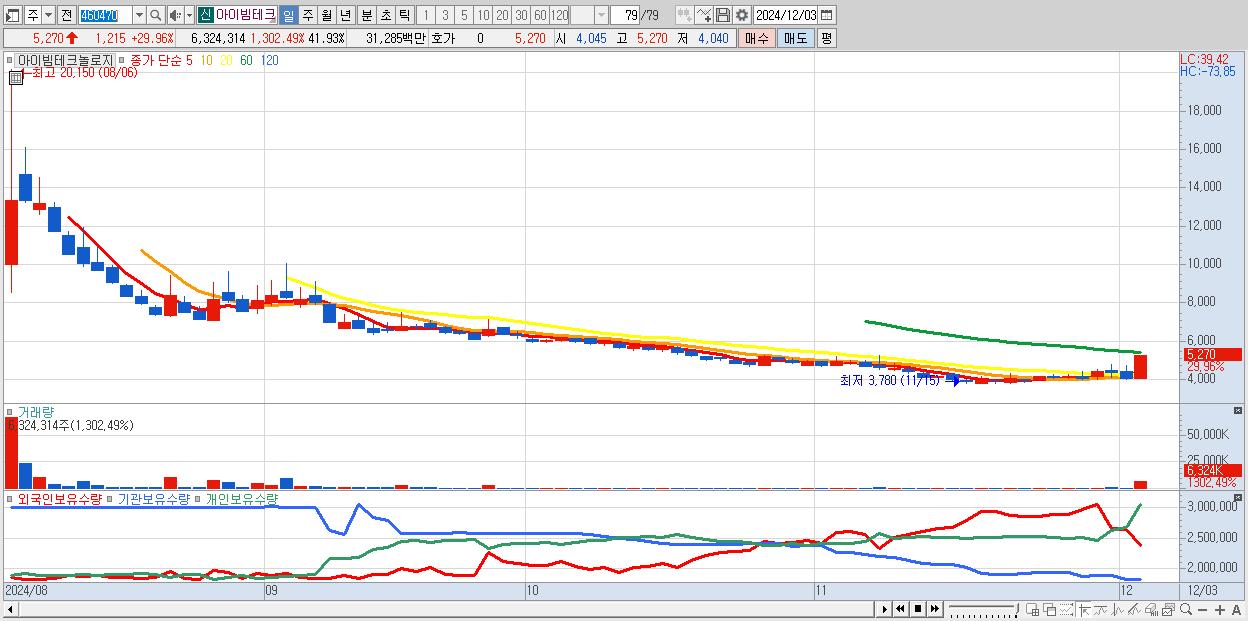
Task: Click the green 신 badge icon
Action: pyautogui.click(x=205, y=16)
